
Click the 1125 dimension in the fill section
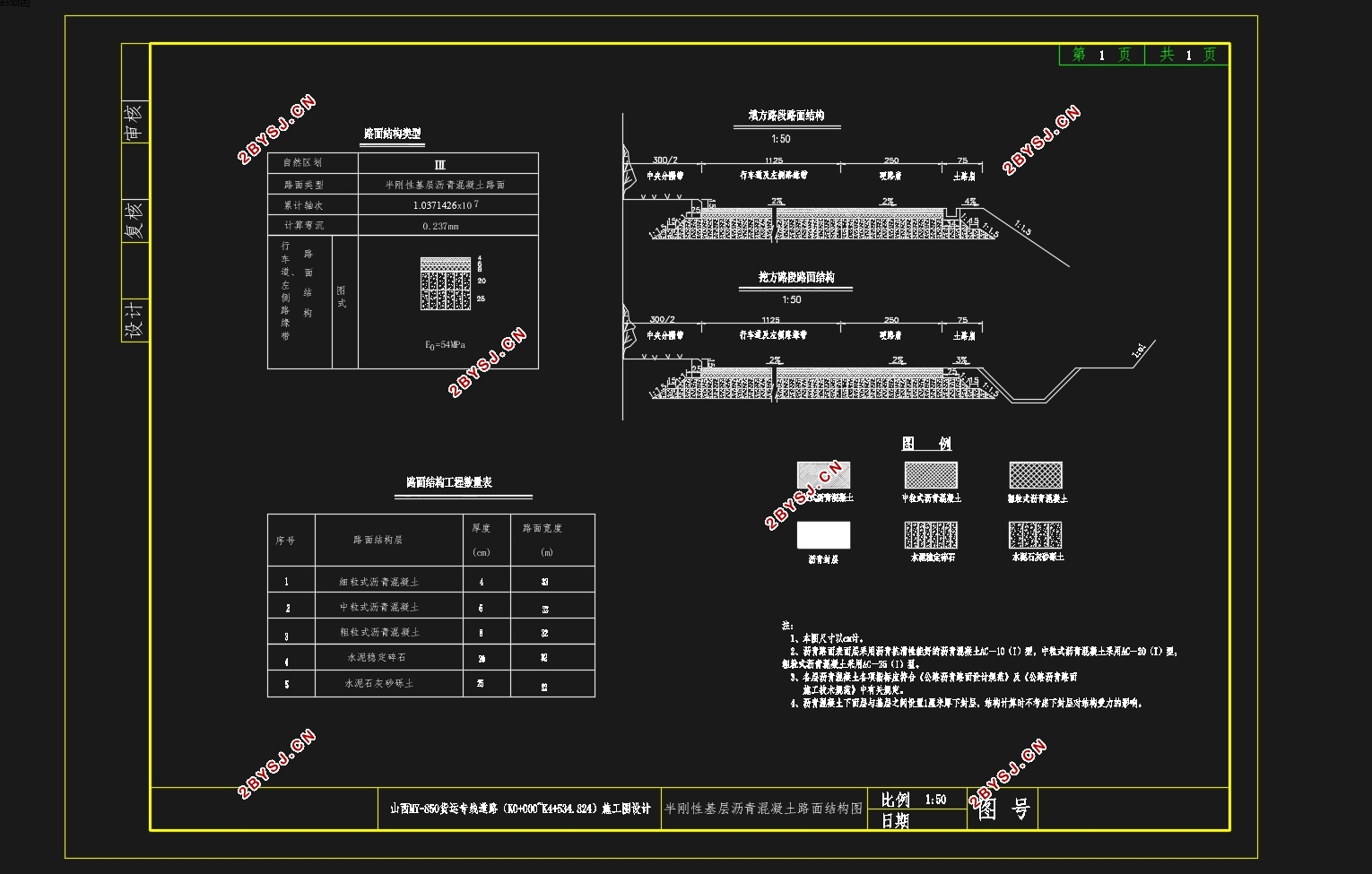coord(773,160)
